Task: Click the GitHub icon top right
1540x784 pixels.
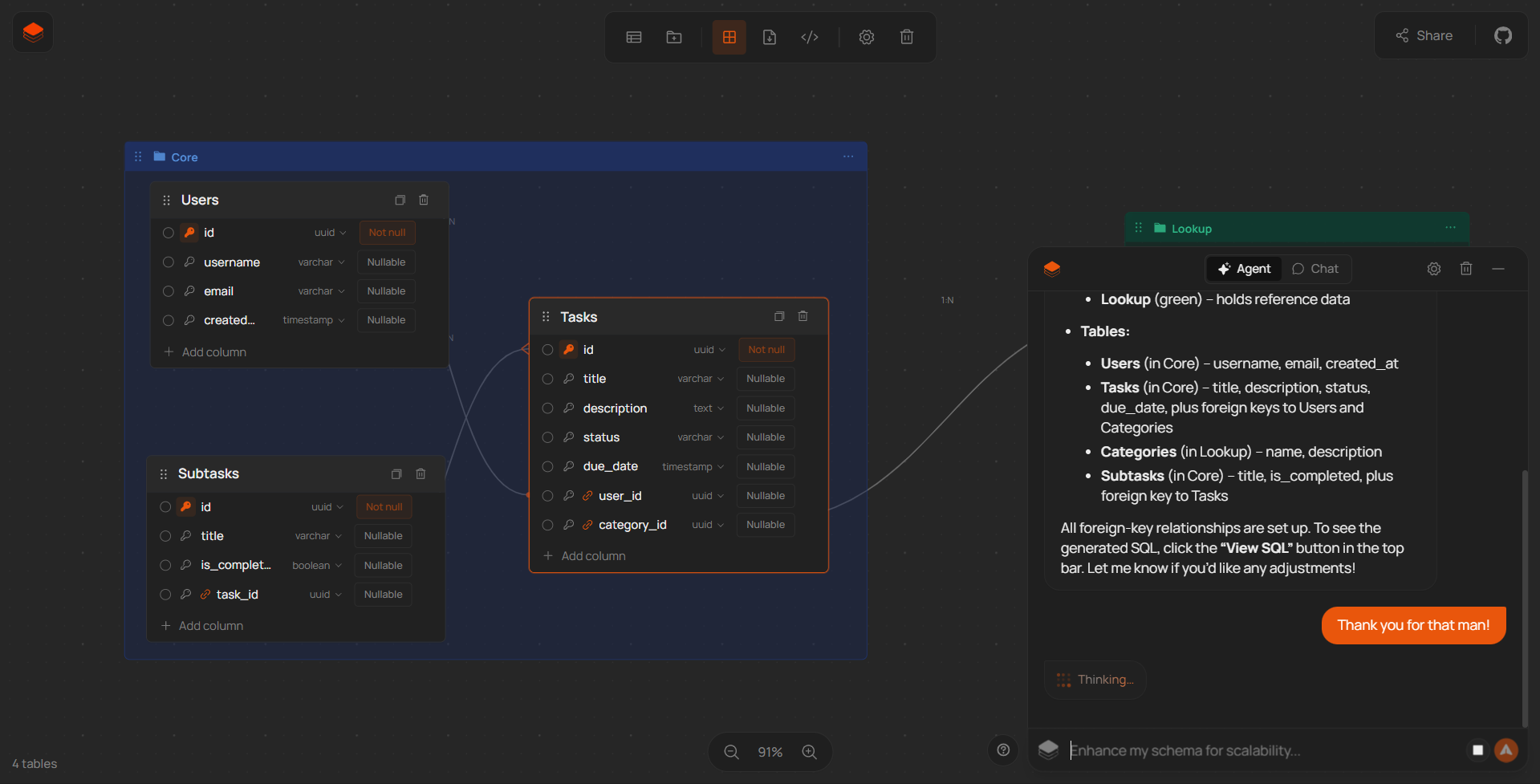Action: click(x=1503, y=35)
